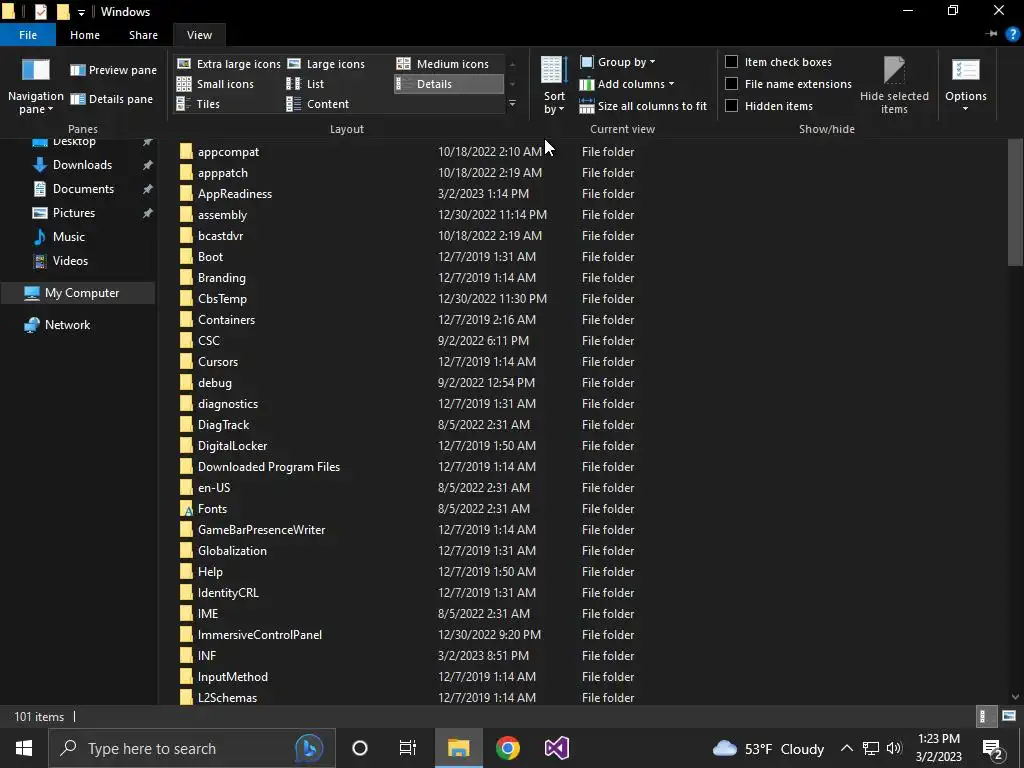This screenshot has height=768, width=1024.
Task: Open the weather widget showing 53°F Cloudy
Action: point(769,748)
